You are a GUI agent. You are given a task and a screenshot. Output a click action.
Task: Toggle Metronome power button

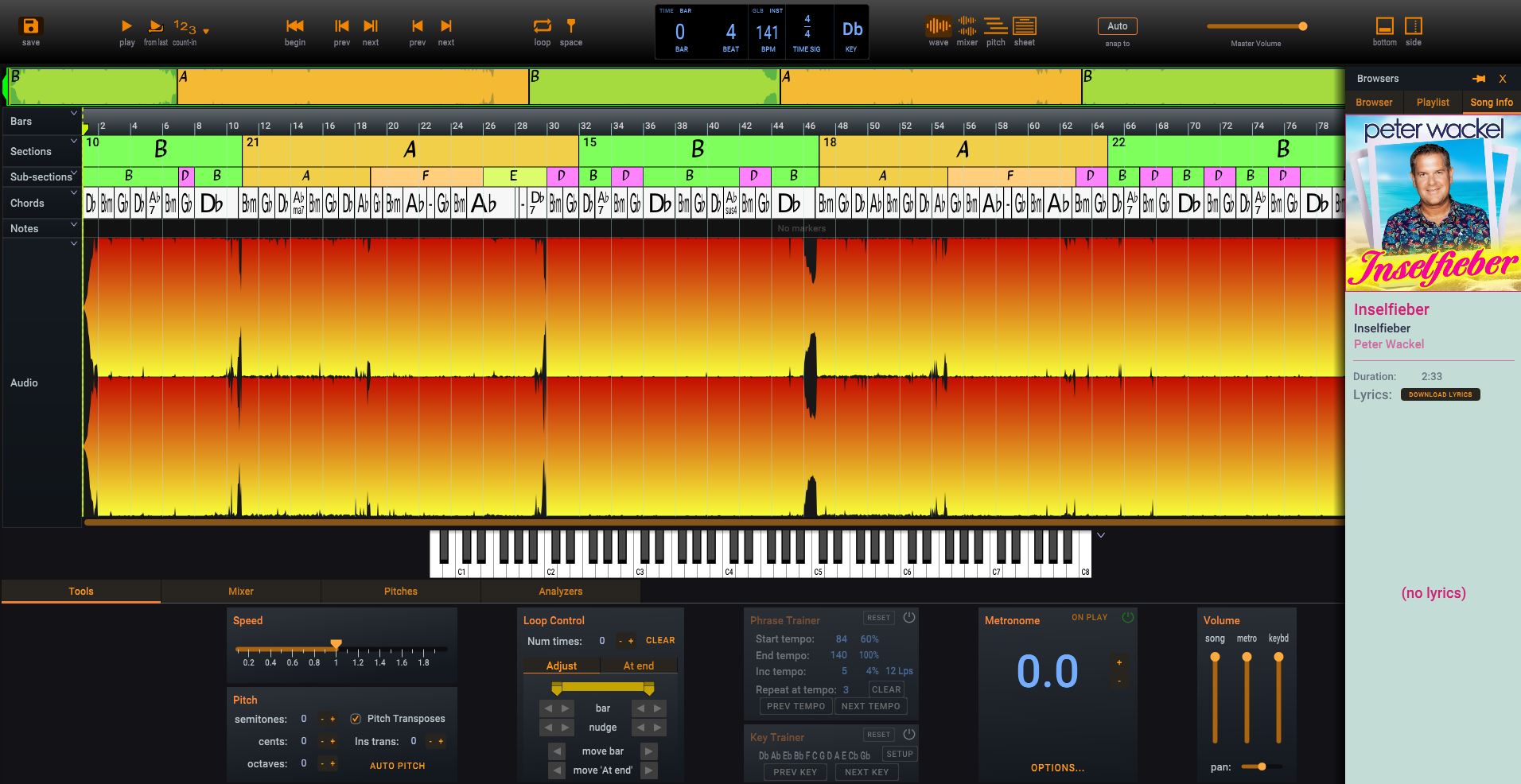point(1127,618)
